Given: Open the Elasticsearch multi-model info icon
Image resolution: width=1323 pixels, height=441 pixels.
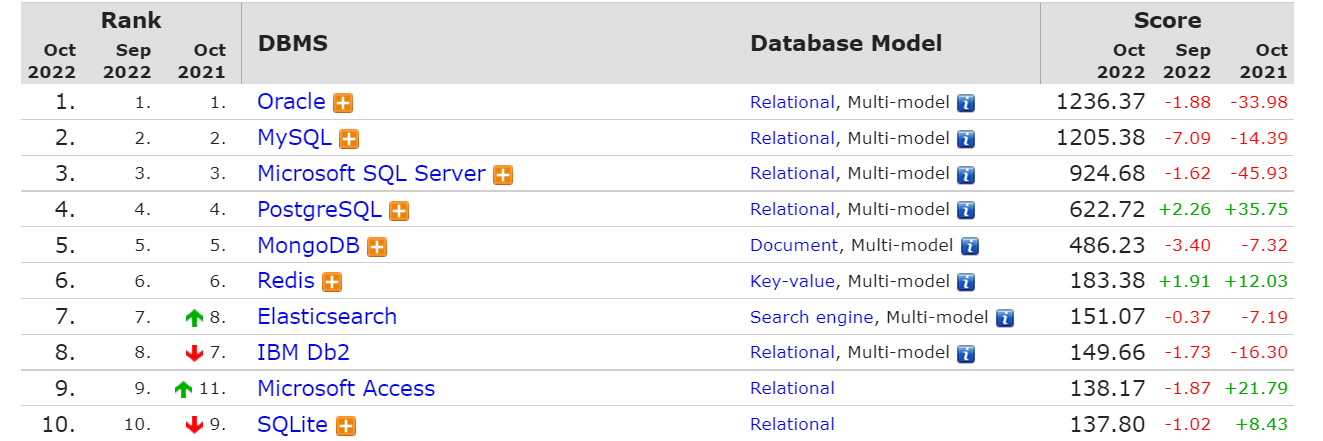Looking at the screenshot, I should pos(1005,319).
